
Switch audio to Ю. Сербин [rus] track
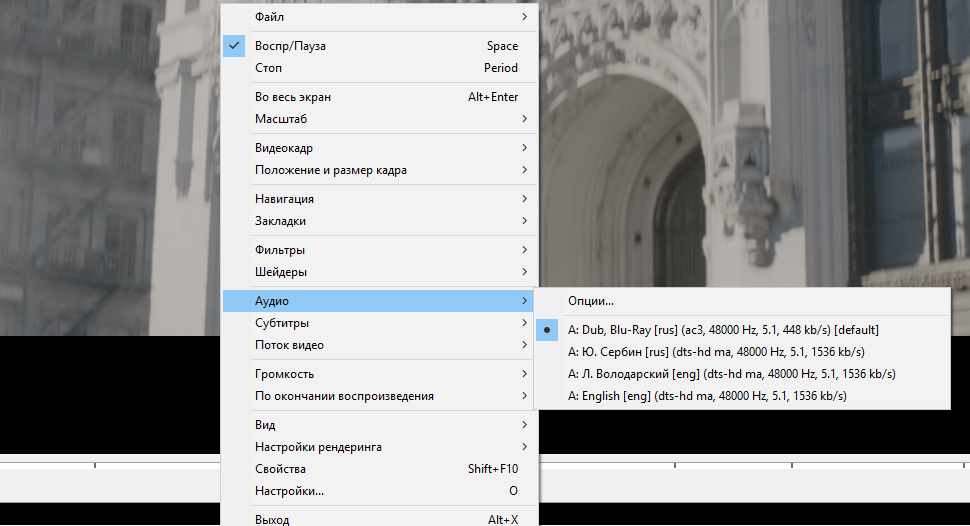click(x=716, y=352)
